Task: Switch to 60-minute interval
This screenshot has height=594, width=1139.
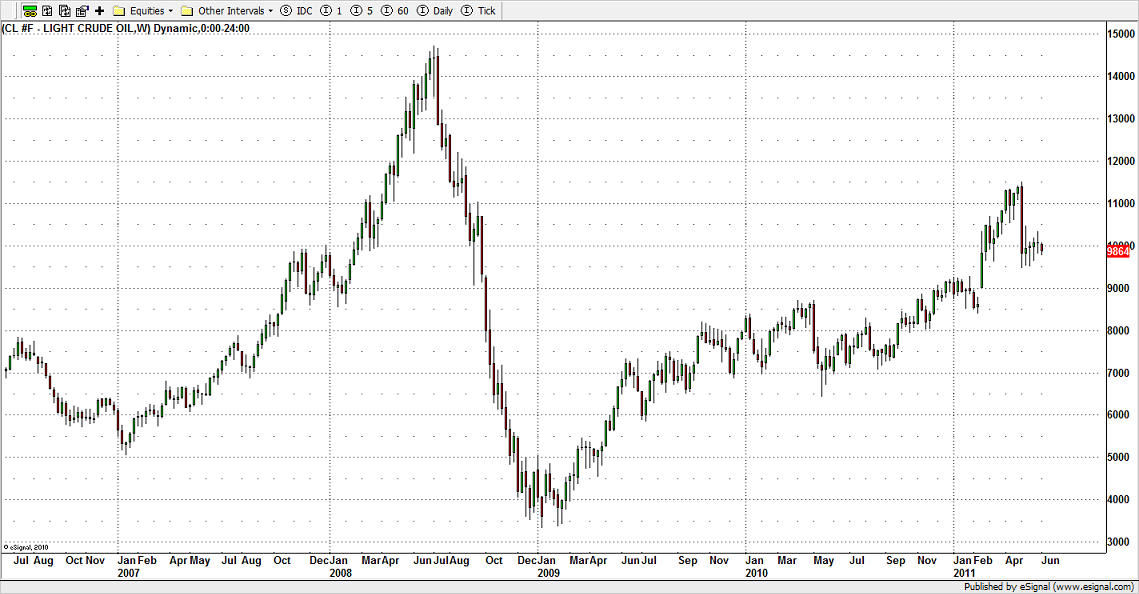Action: click(396, 10)
